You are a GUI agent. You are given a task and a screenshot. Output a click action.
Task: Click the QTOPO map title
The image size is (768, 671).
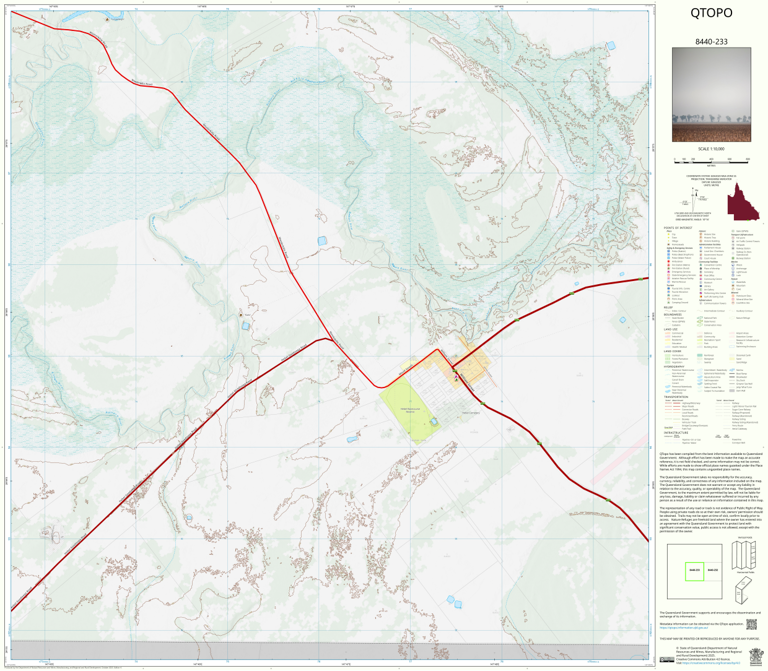pyautogui.click(x=711, y=13)
